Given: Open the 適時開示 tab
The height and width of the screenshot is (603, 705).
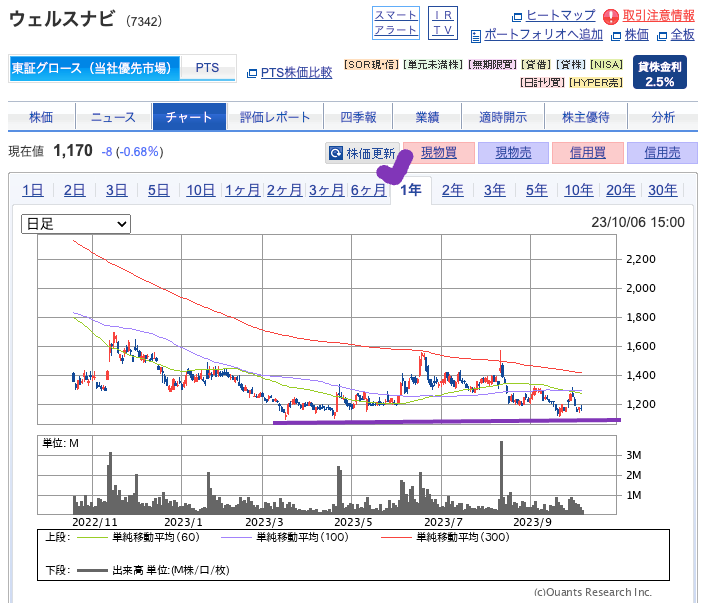Looking at the screenshot, I should point(503,117).
